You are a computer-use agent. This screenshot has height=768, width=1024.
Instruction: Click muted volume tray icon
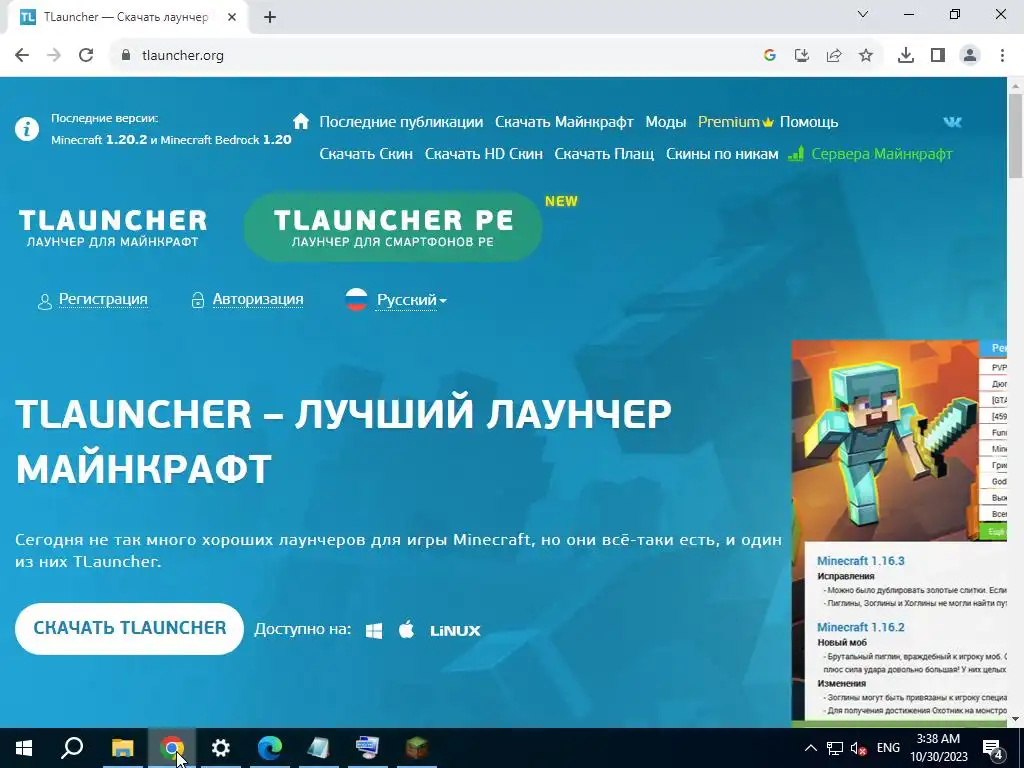(858, 748)
